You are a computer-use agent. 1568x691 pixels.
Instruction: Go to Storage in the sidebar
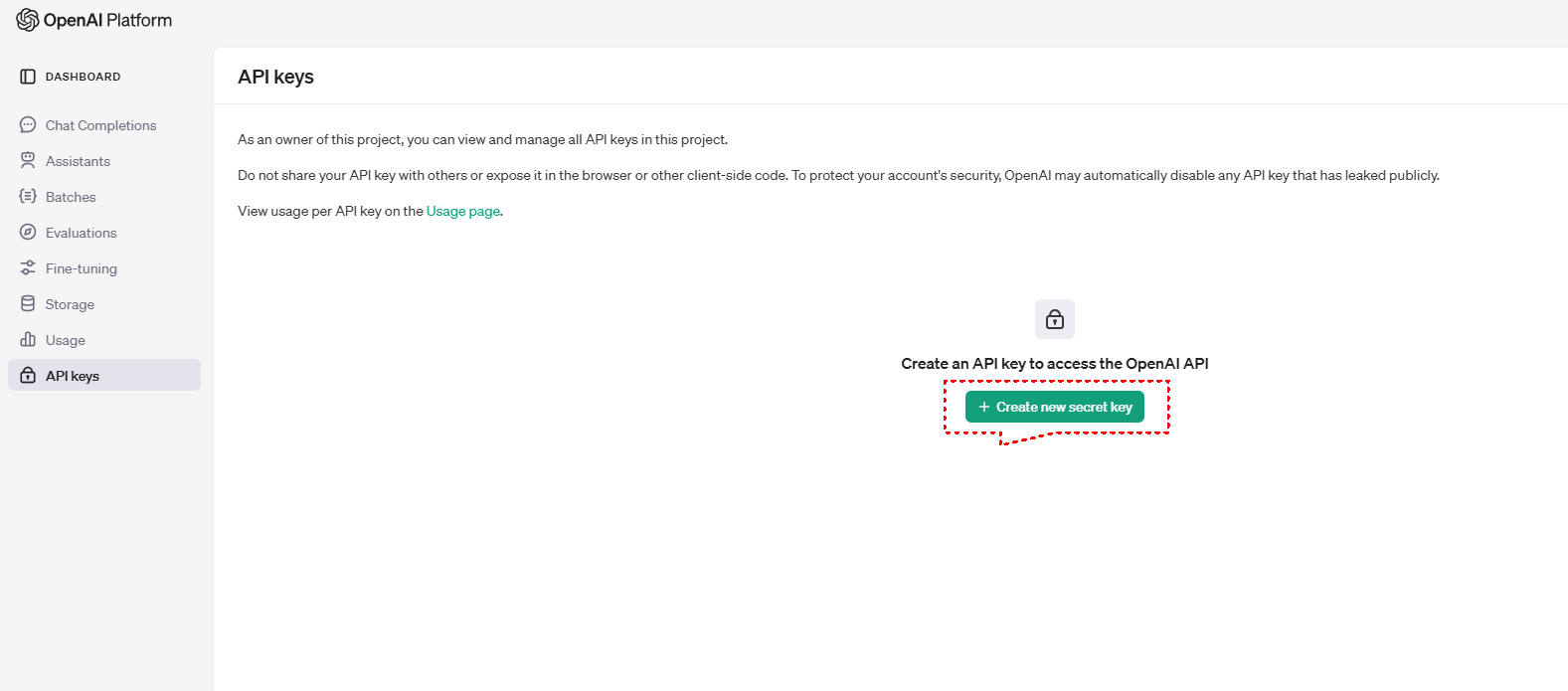click(x=104, y=304)
